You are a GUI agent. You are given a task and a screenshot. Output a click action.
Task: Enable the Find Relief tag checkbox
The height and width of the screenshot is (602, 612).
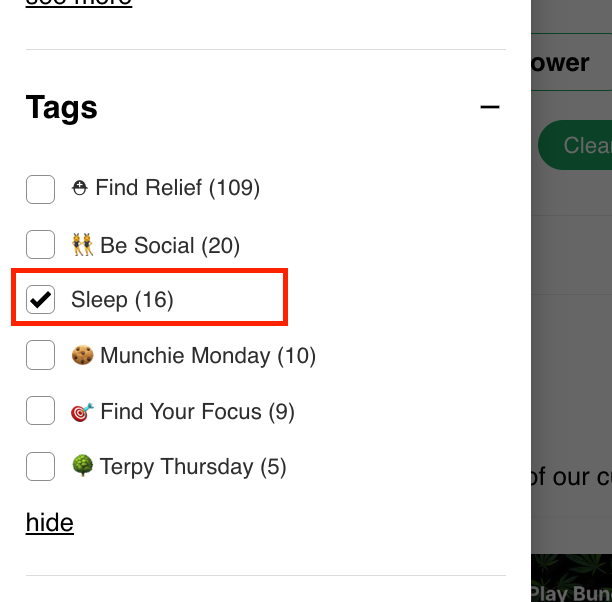40,189
